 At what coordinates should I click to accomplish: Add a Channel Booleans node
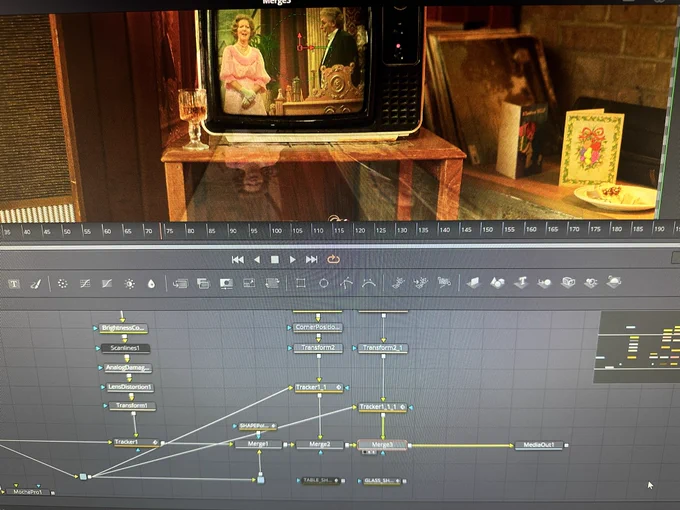tap(203, 284)
